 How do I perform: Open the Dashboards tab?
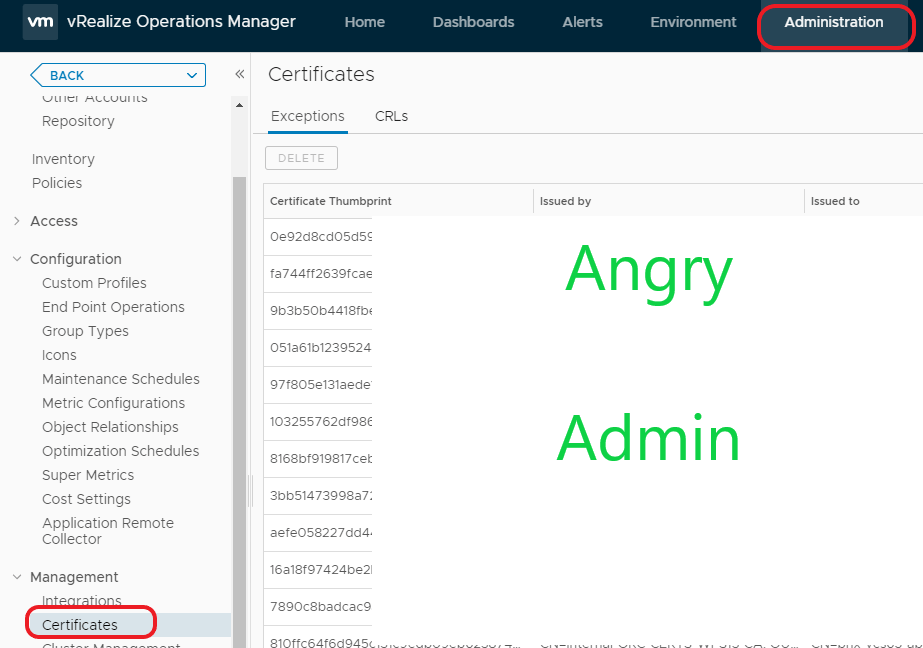tap(473, 22)
